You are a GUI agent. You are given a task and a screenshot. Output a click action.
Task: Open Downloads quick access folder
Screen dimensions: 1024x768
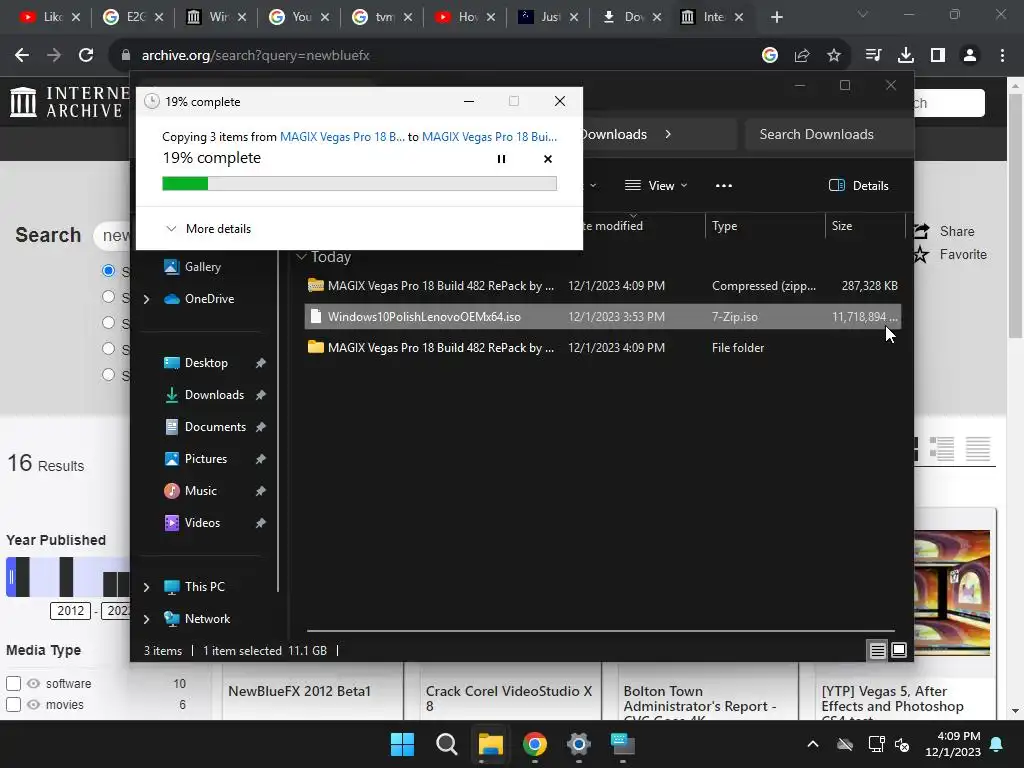click(214, 394)
